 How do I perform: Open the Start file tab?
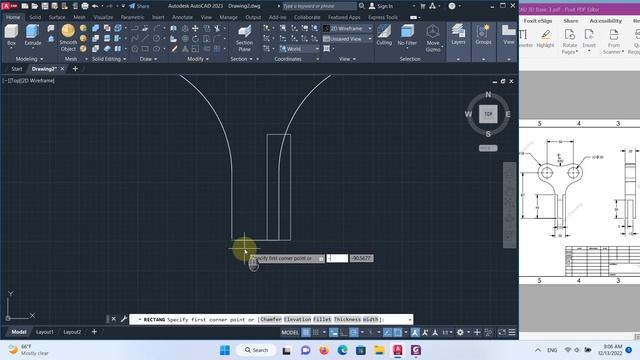coord(17,69)
